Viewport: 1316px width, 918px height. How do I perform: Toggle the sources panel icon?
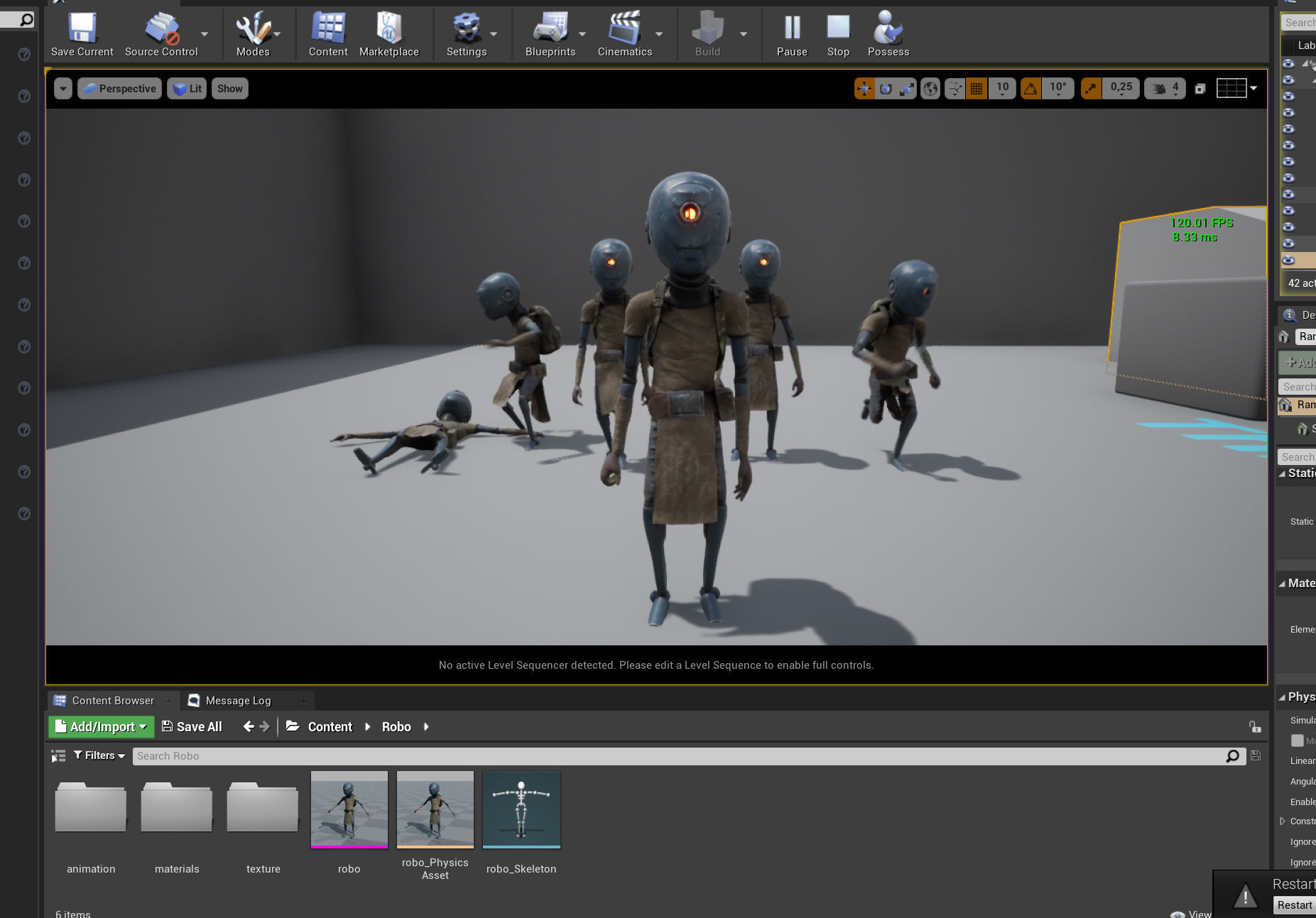58,756
